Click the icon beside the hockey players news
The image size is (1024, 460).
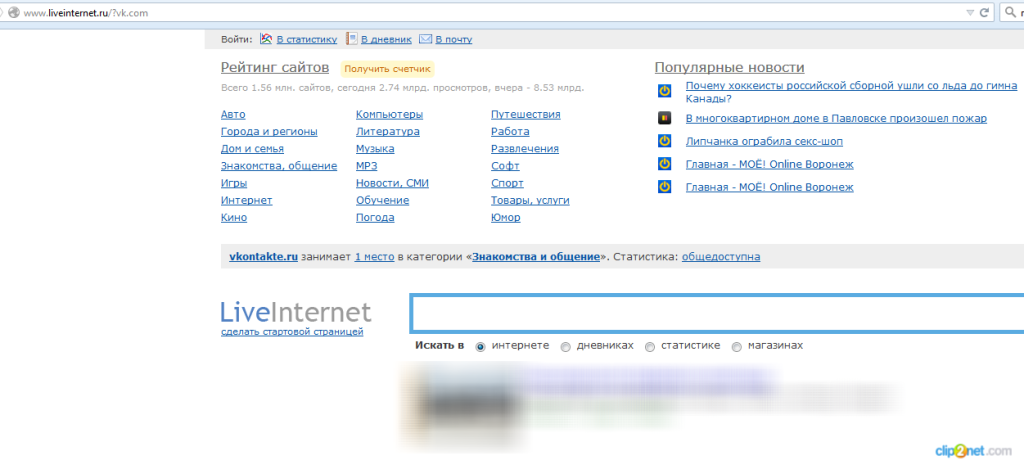click(664, 91)
